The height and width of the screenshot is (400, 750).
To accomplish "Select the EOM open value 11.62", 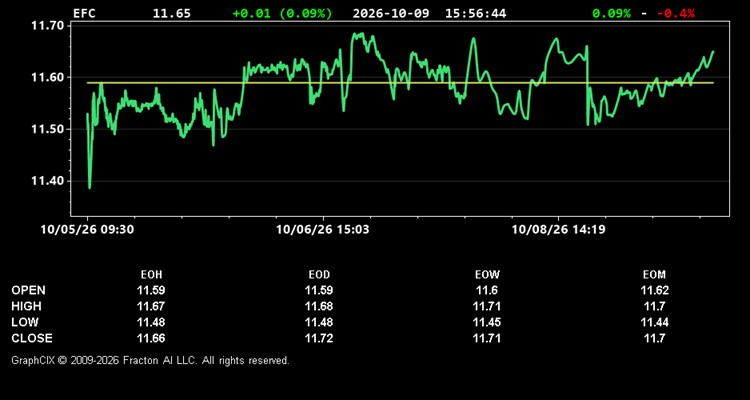I will [x=654, y=290].
